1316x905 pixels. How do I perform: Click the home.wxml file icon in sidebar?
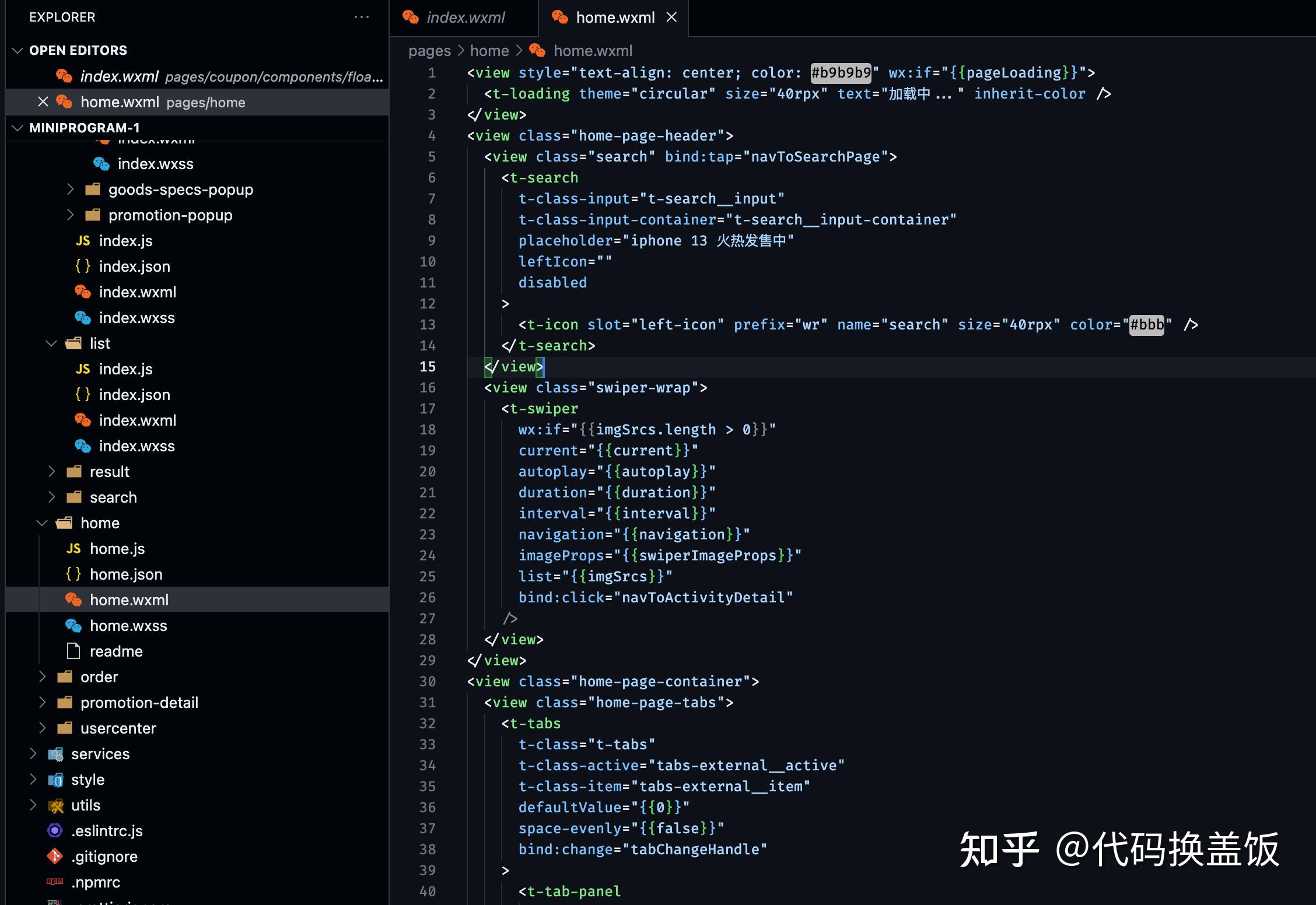click(79, 599)
